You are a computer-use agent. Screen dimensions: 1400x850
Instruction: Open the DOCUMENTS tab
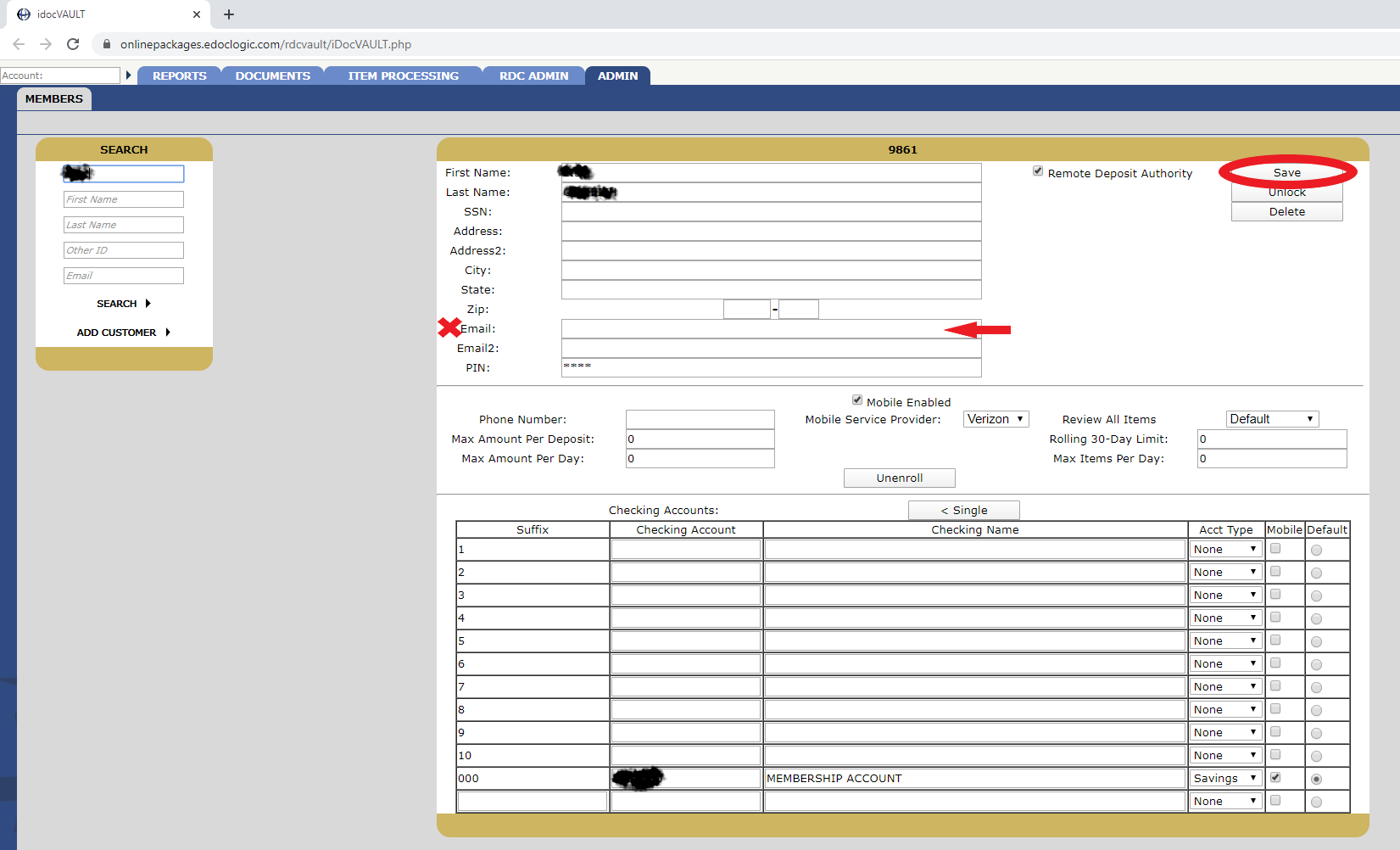(273, 75)
